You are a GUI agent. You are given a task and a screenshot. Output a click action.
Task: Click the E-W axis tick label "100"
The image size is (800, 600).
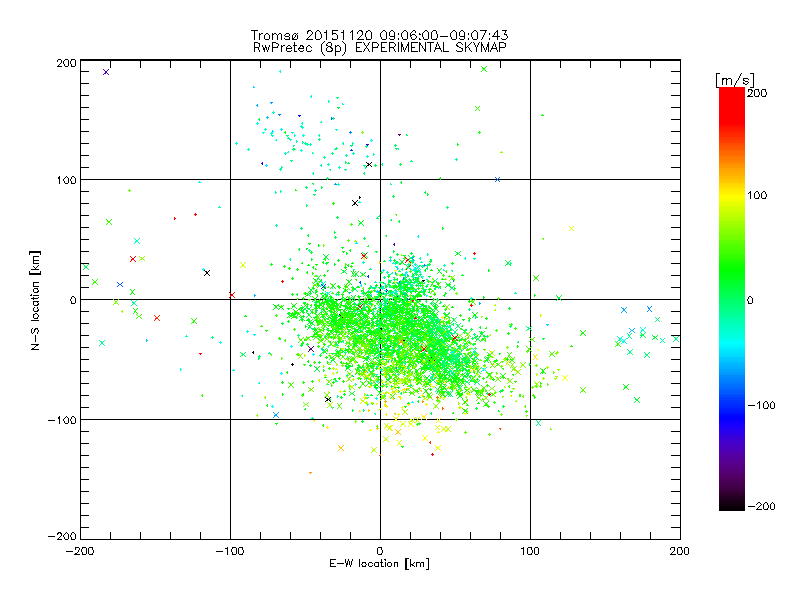530,551
